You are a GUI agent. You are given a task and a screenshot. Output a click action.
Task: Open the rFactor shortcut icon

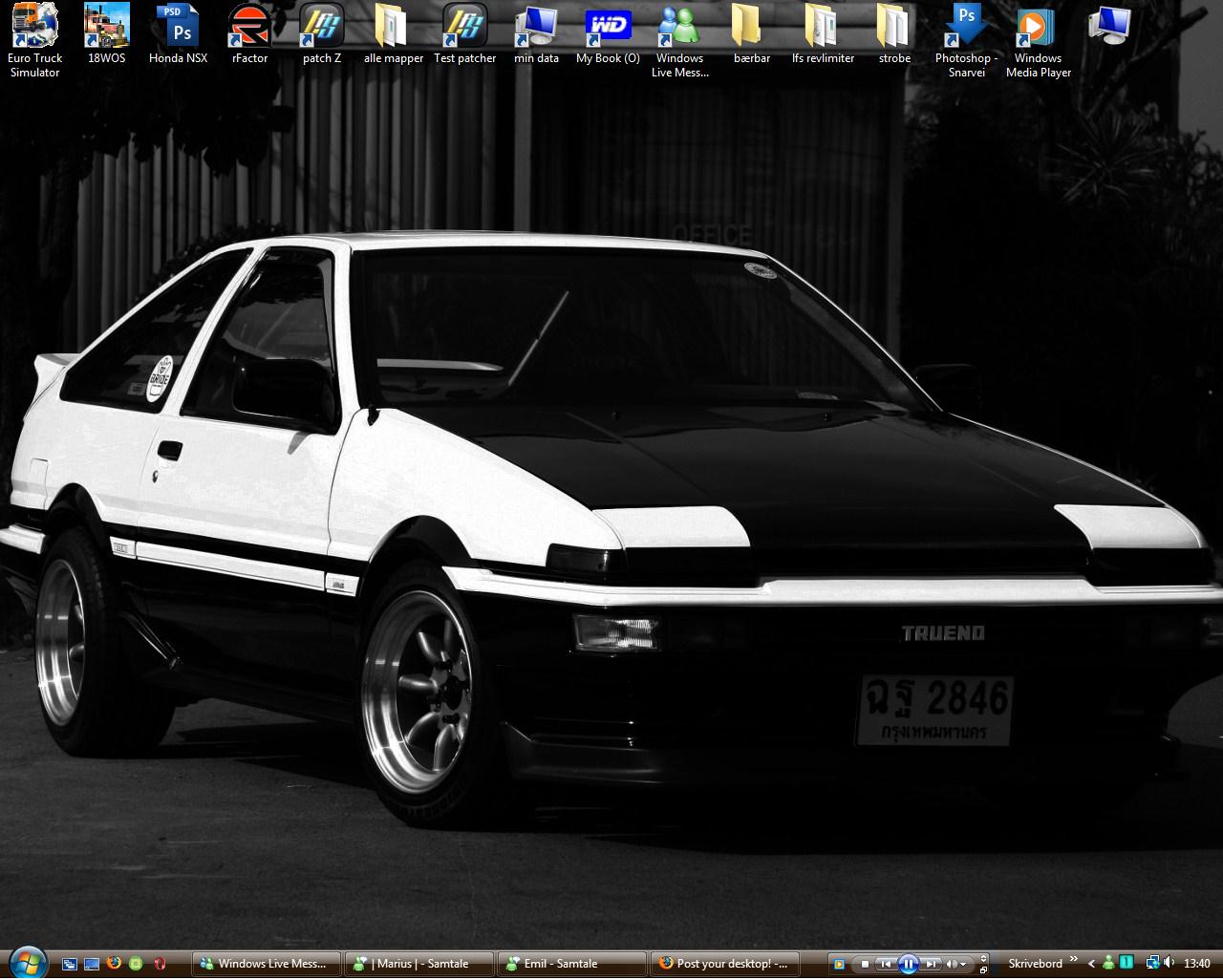tap(249, 27)
